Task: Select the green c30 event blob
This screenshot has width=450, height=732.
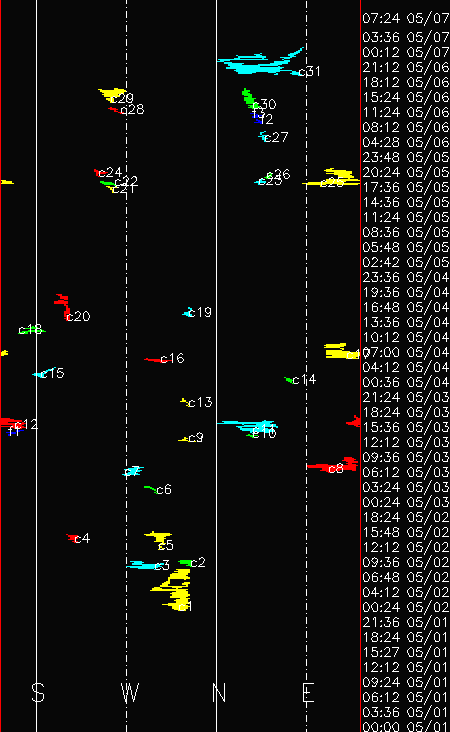Action: coord(248,99)
